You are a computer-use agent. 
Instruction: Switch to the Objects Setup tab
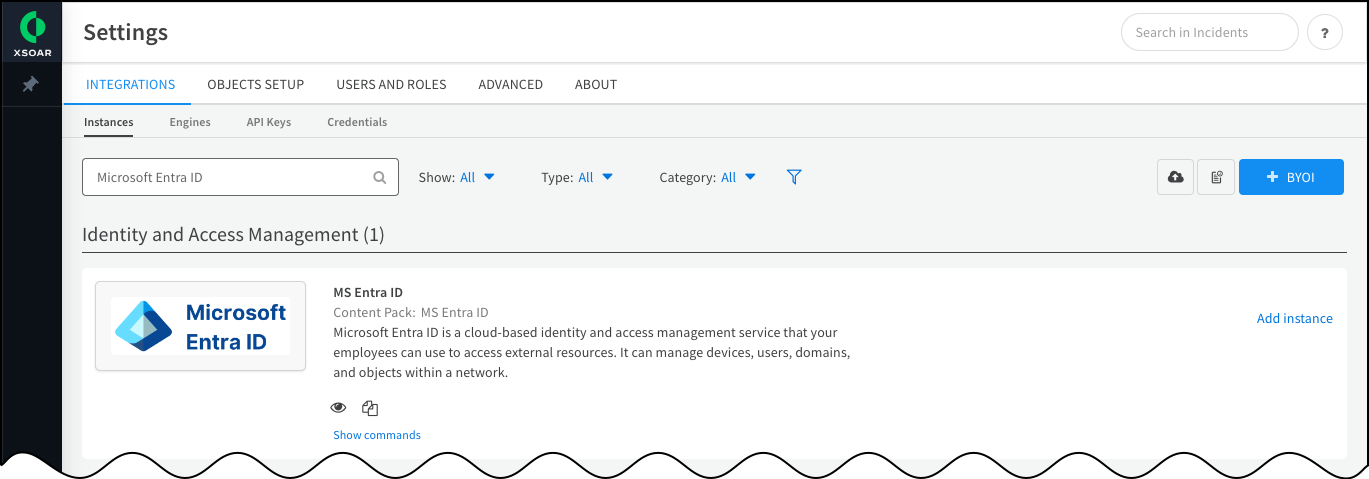point(256,84)
